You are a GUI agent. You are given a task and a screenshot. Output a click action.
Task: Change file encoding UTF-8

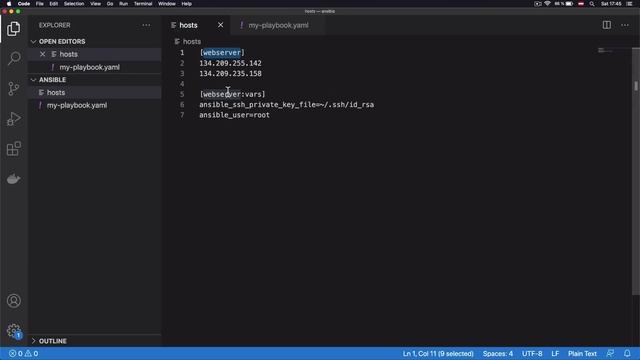point(532,353)
